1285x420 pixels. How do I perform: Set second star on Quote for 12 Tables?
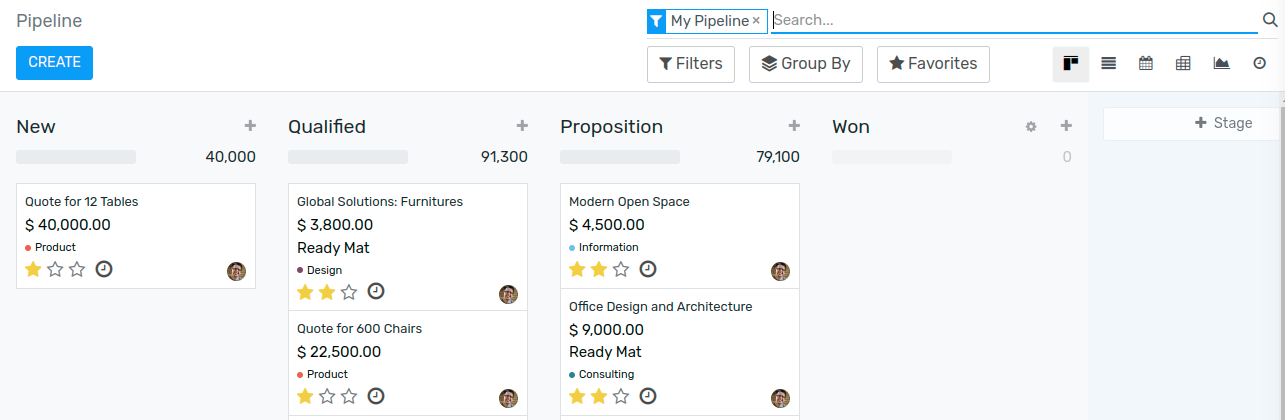click(x=55, y=269)
